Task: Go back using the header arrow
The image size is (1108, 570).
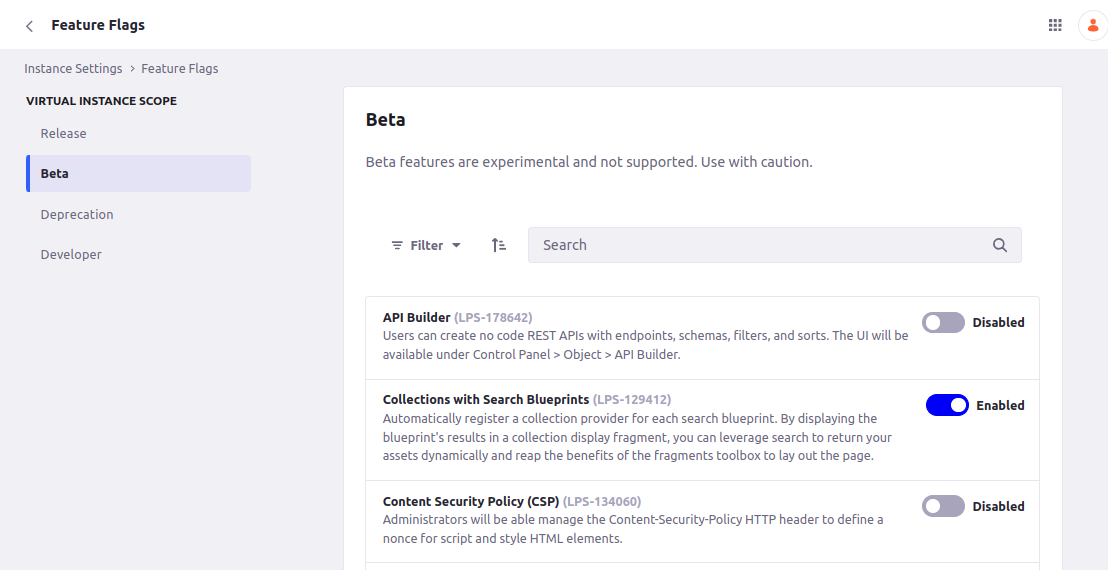Action: click(x=29, y=26)
